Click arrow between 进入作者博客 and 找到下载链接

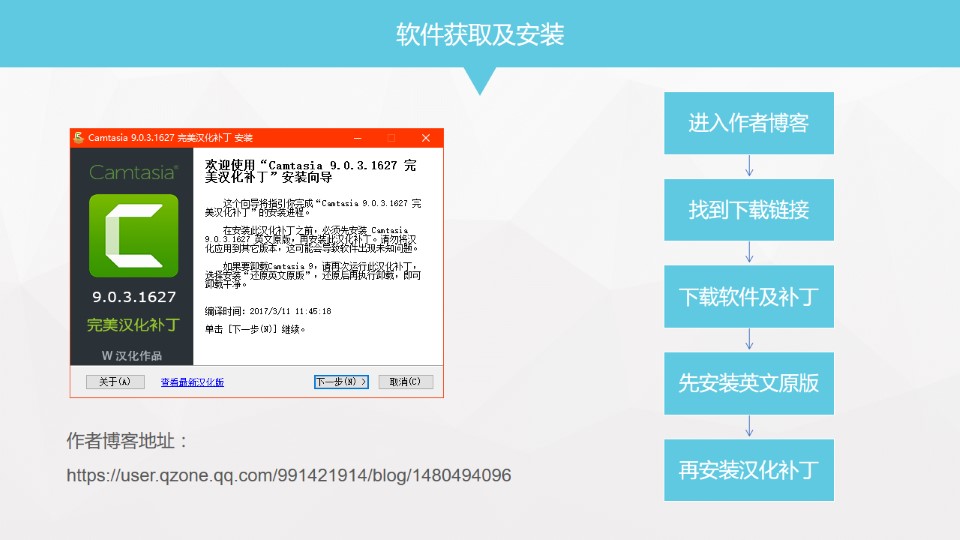pos(748,166)
